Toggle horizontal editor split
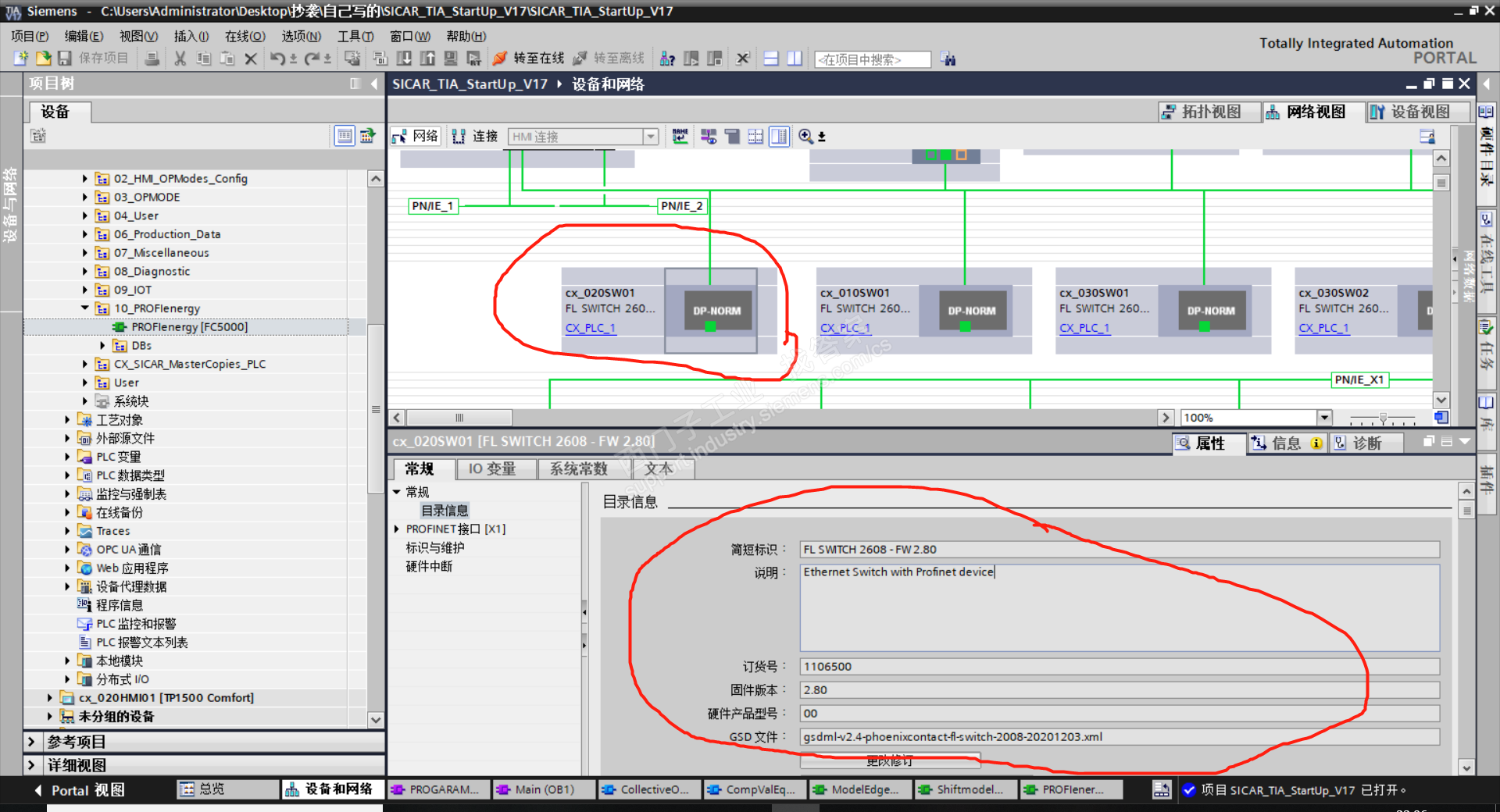This screenshot has width=1500, height=812. 771,59
